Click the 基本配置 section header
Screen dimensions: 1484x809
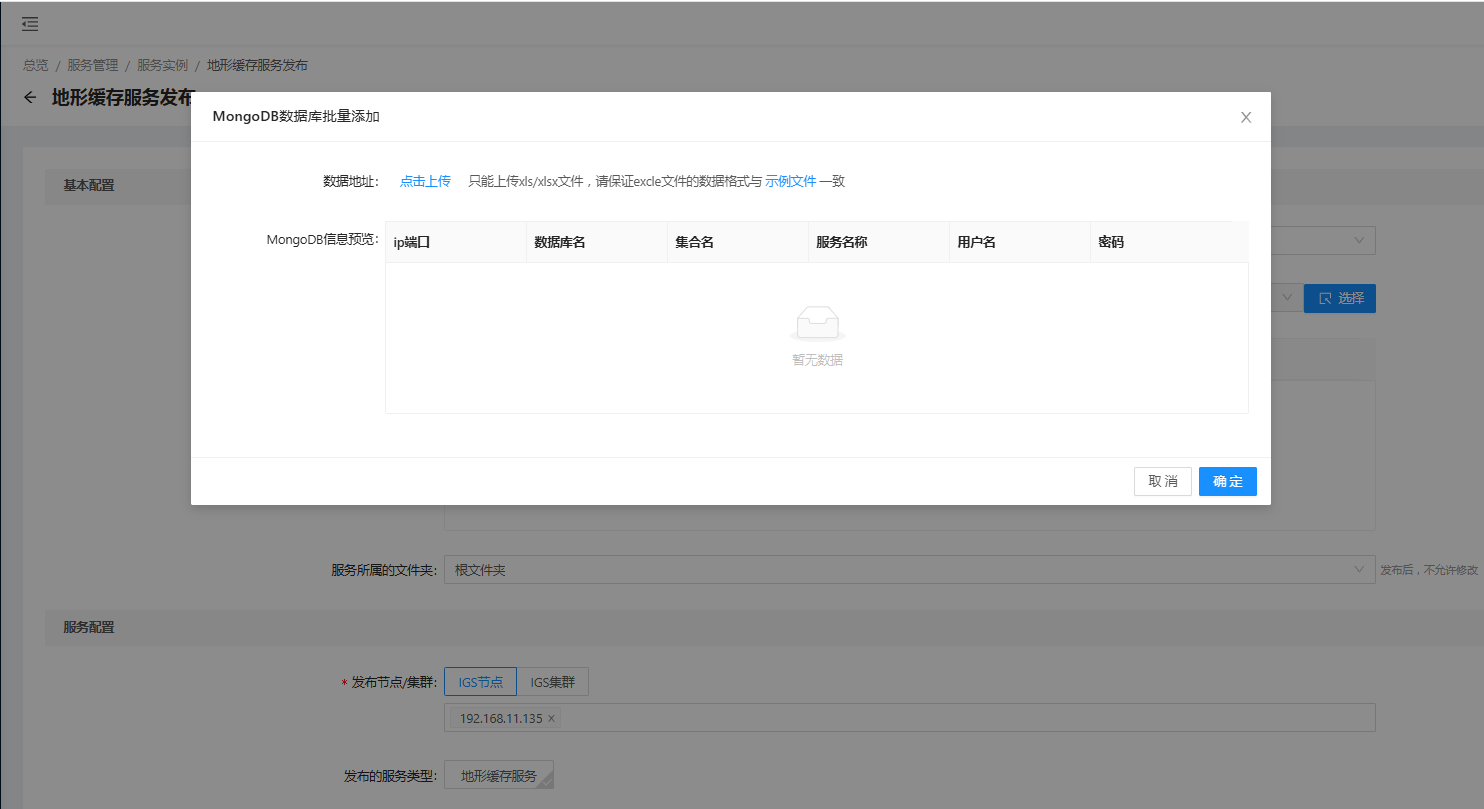click(89, 185)
